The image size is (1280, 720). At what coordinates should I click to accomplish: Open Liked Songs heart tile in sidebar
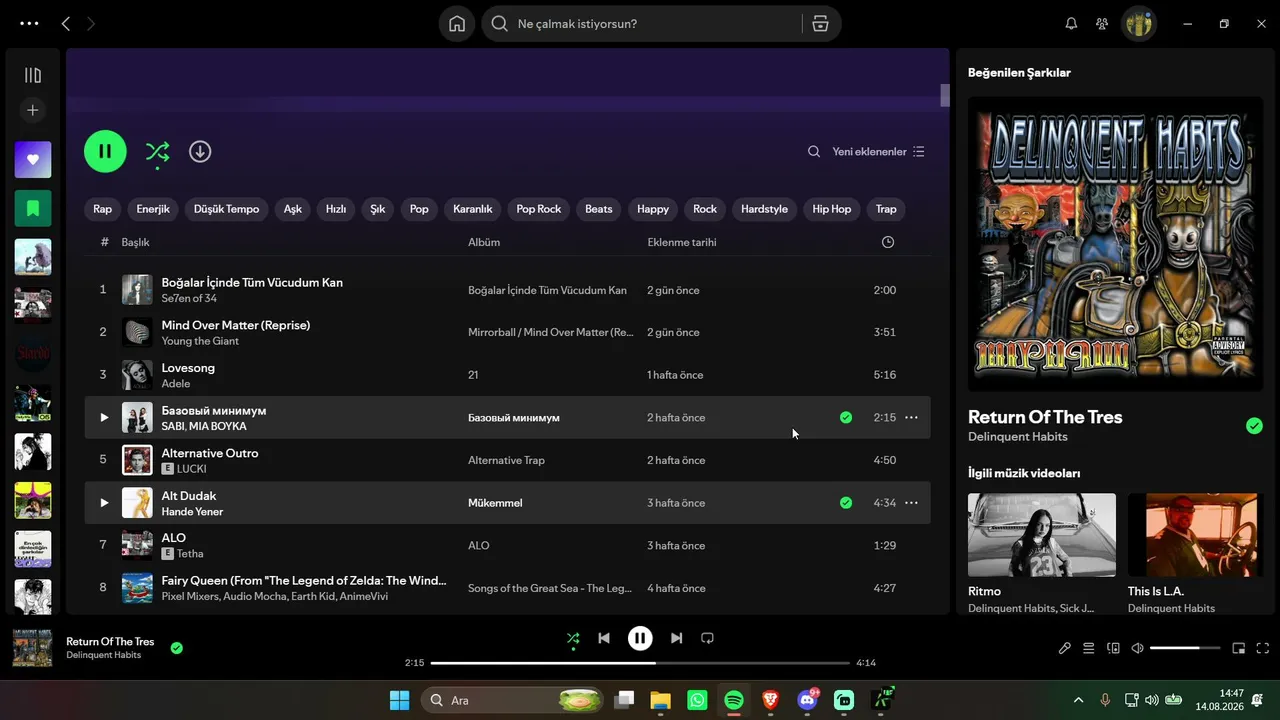(x=33, y=160)
